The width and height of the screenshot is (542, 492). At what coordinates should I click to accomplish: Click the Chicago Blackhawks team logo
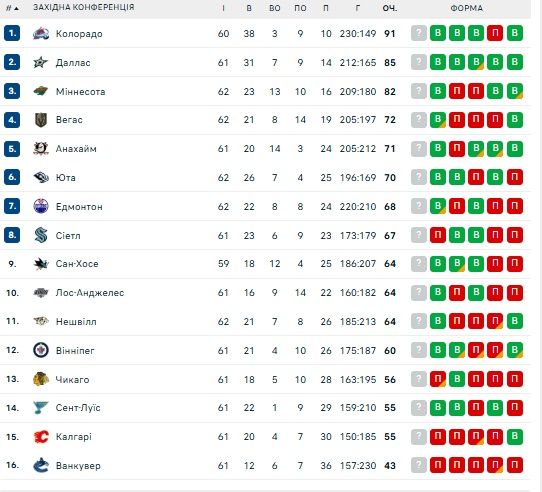(41, 379)
